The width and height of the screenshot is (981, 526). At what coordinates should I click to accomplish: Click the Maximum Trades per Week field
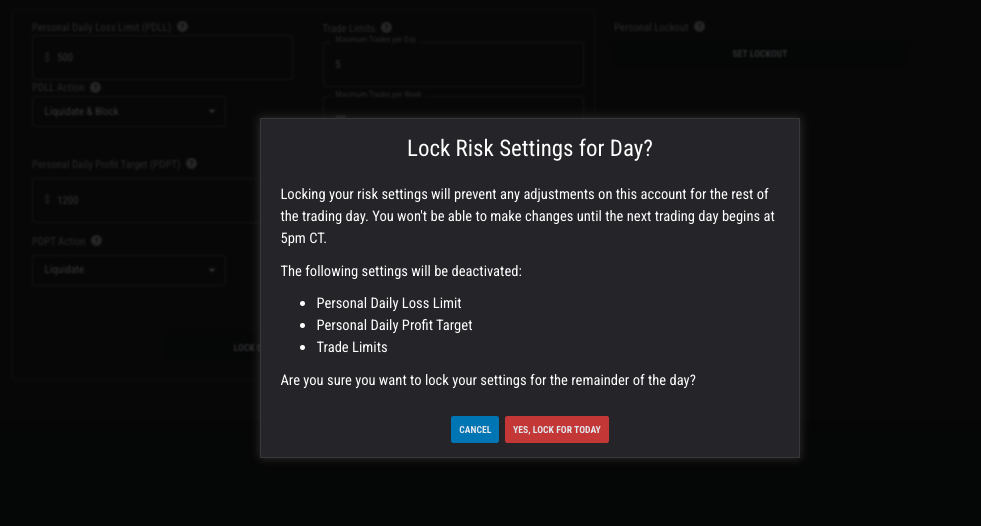coord(452,106)
